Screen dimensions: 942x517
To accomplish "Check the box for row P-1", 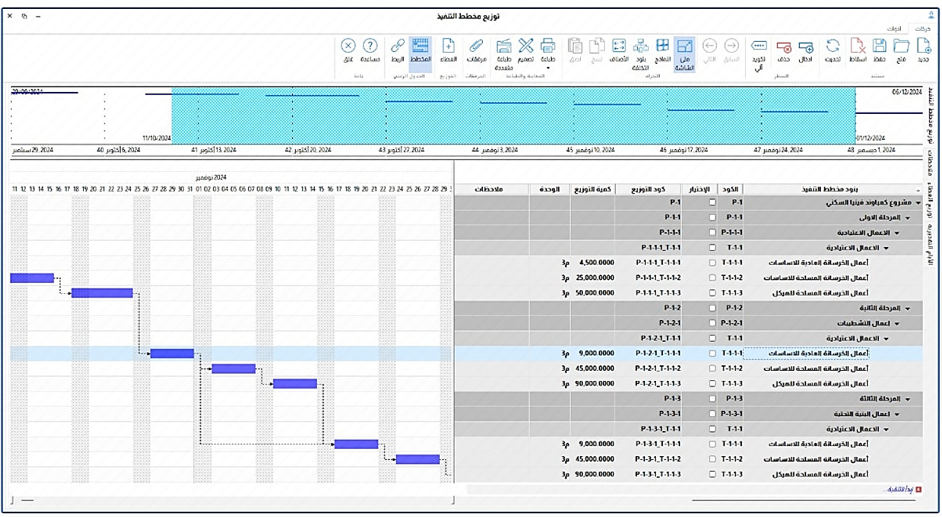I will click(x=711, y=202).
